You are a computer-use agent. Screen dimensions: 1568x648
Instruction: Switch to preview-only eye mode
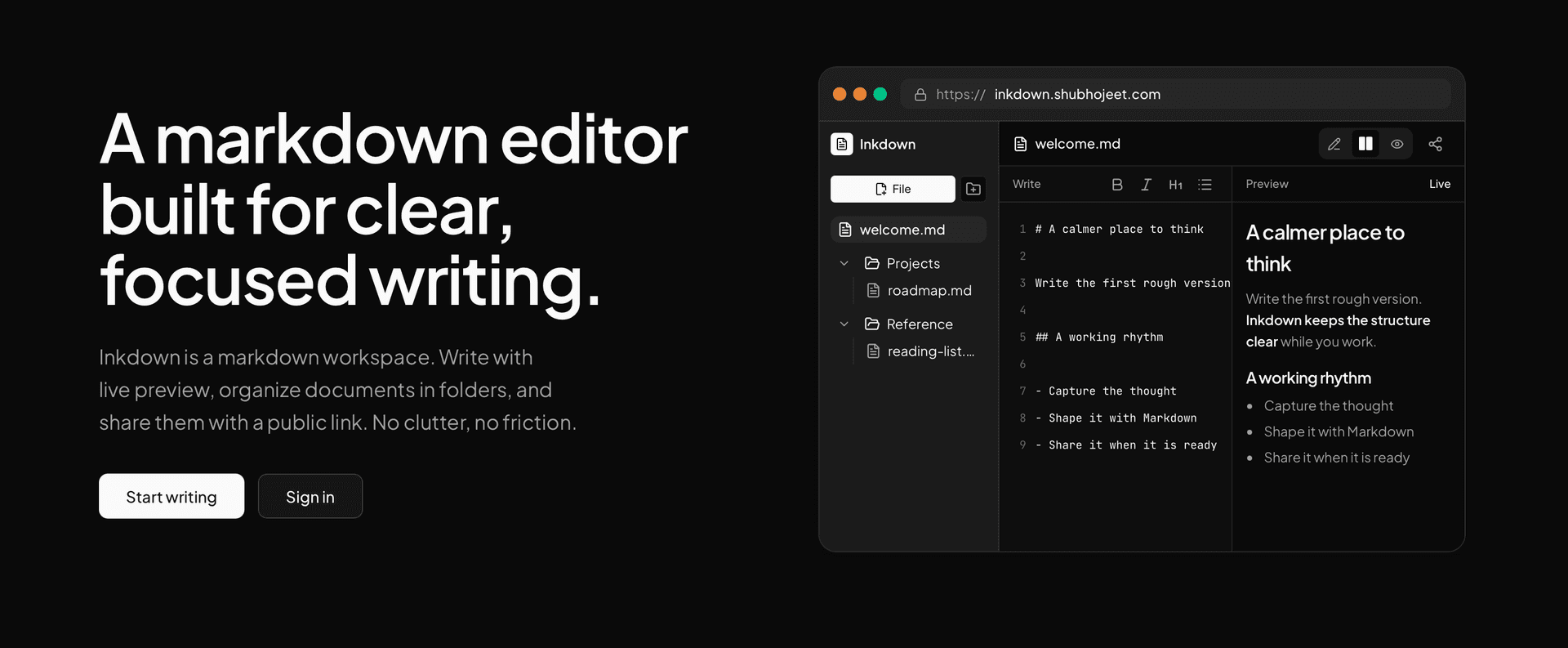point(1397,144)
